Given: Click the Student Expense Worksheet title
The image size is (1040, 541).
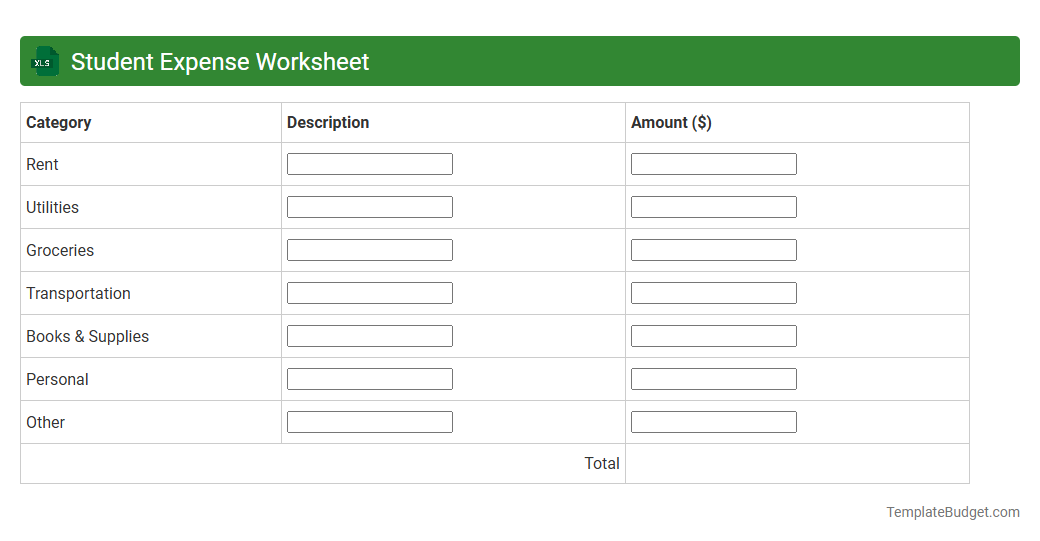Looking at the screenshot, I should [x=220, y=62].
